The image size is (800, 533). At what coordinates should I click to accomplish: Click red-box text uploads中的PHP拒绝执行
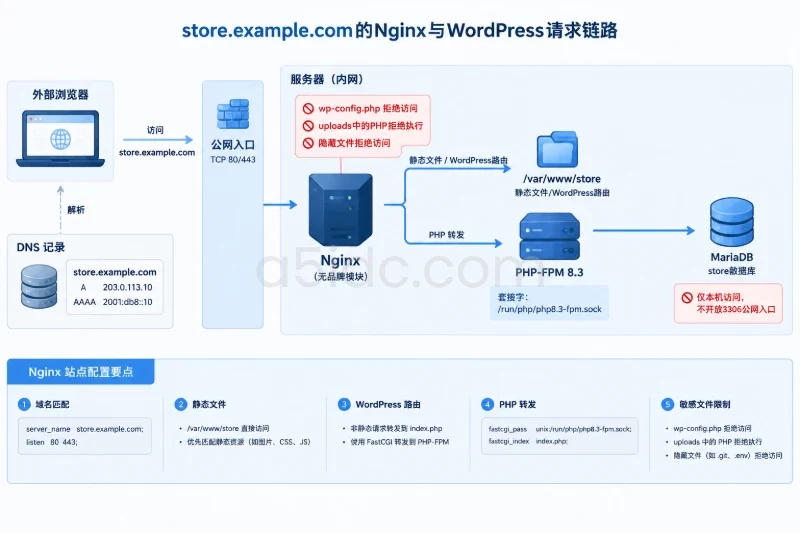pyautogui.click(x=370, y=125)
